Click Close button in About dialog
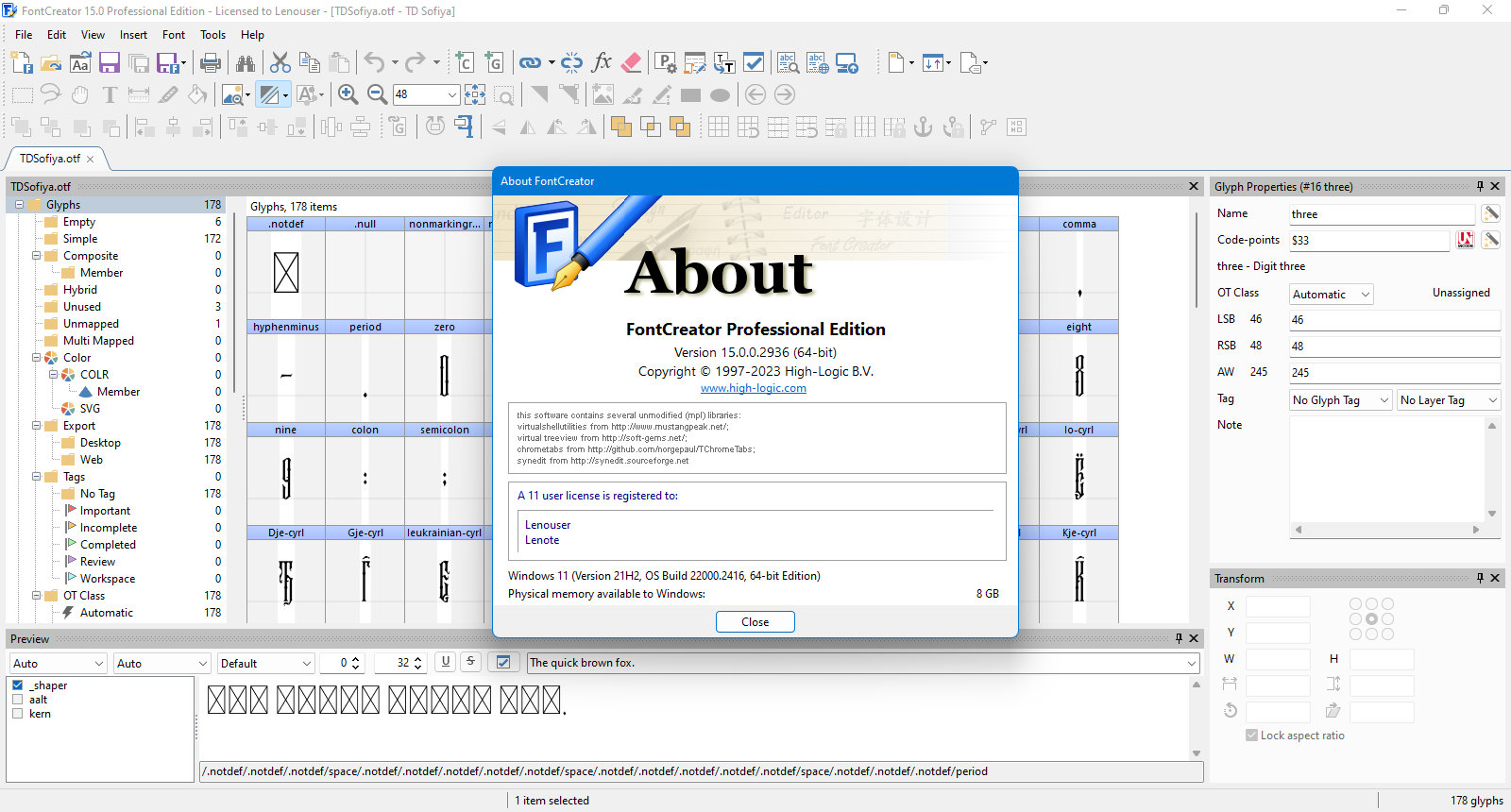Image resolution: width=1511 pixels, height=812 pixels. click(x=755, y=621)
